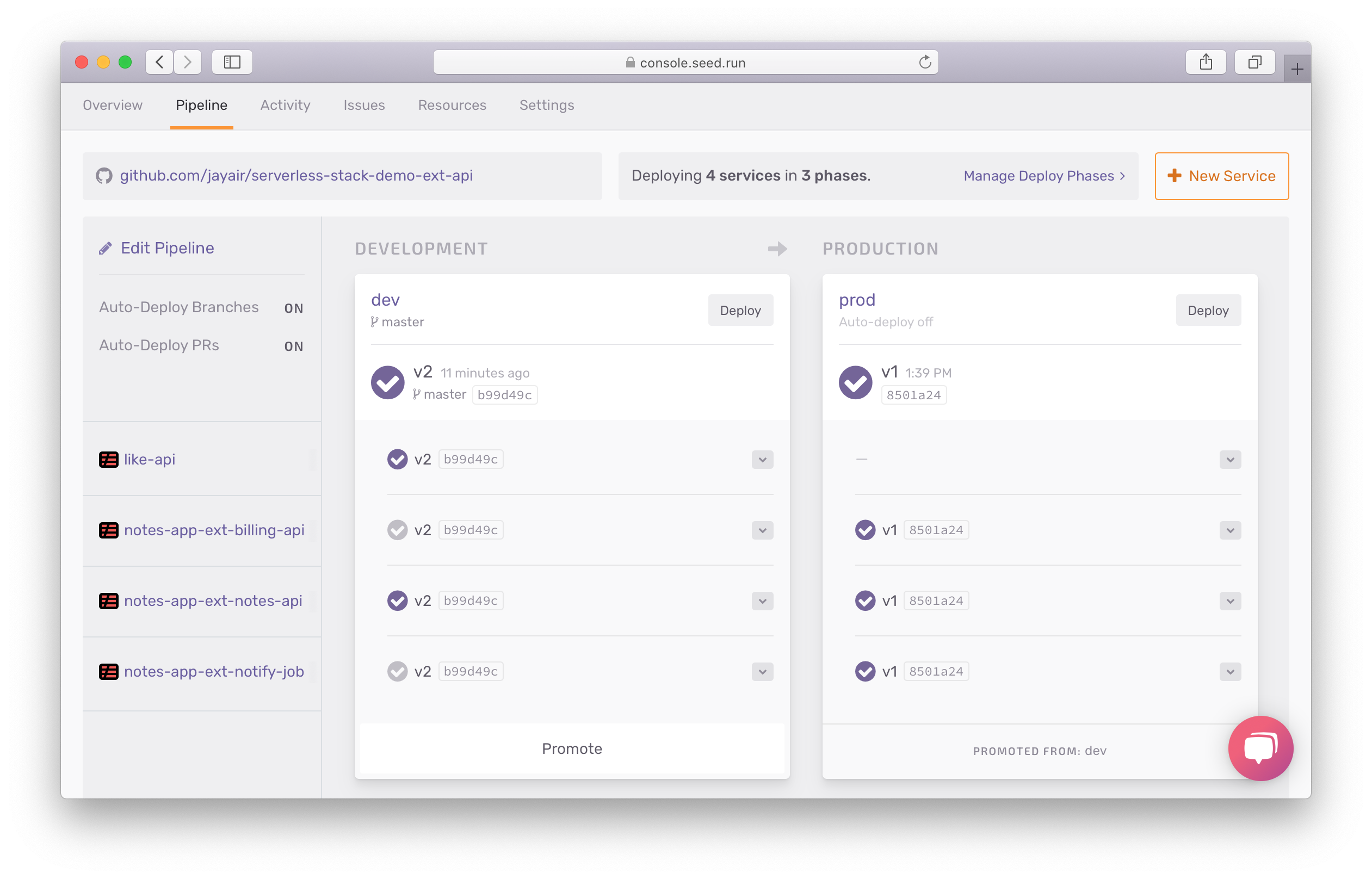Click the notes-app-ext-notify-job icon
The image size is (1372, 879).
pos(107,671)
